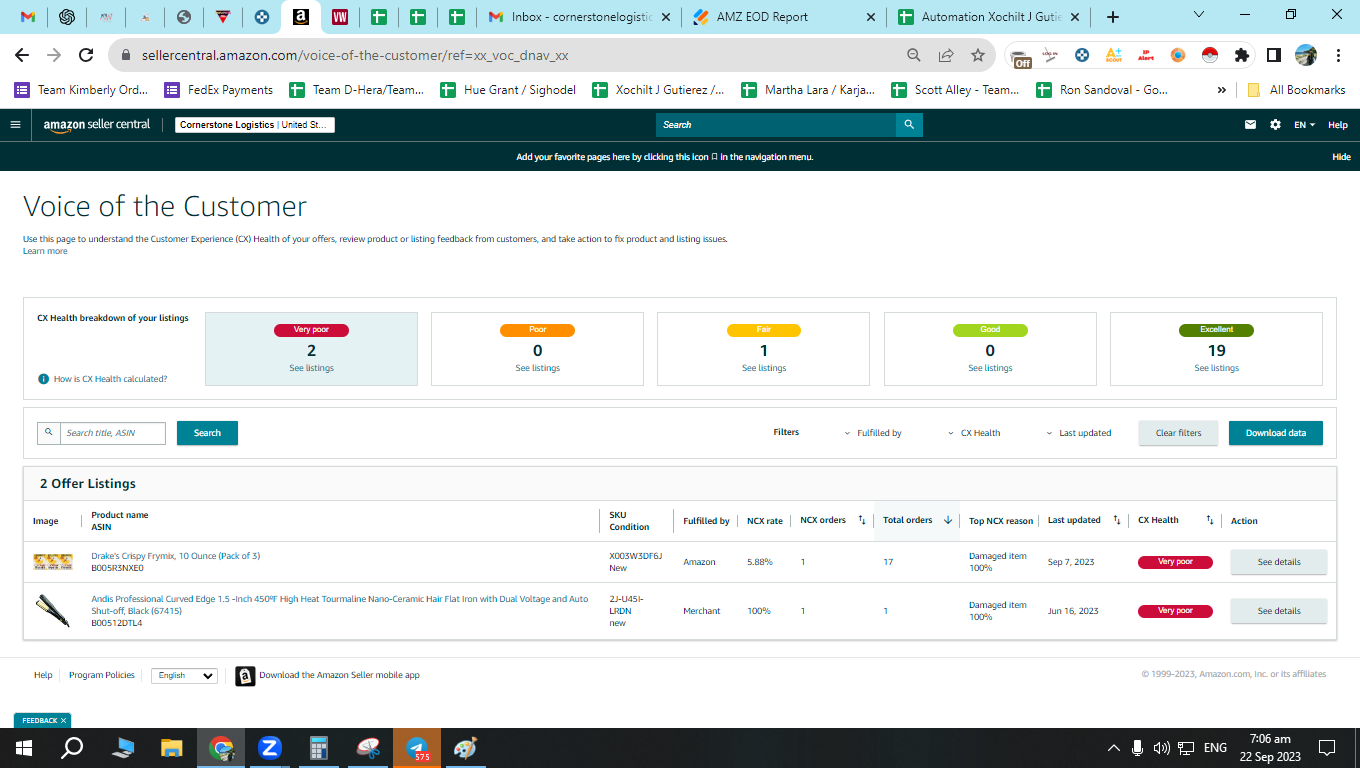
Task: Open the Chrome three-dot menu
Action: pyautogui.click(x=1338, y=55)
